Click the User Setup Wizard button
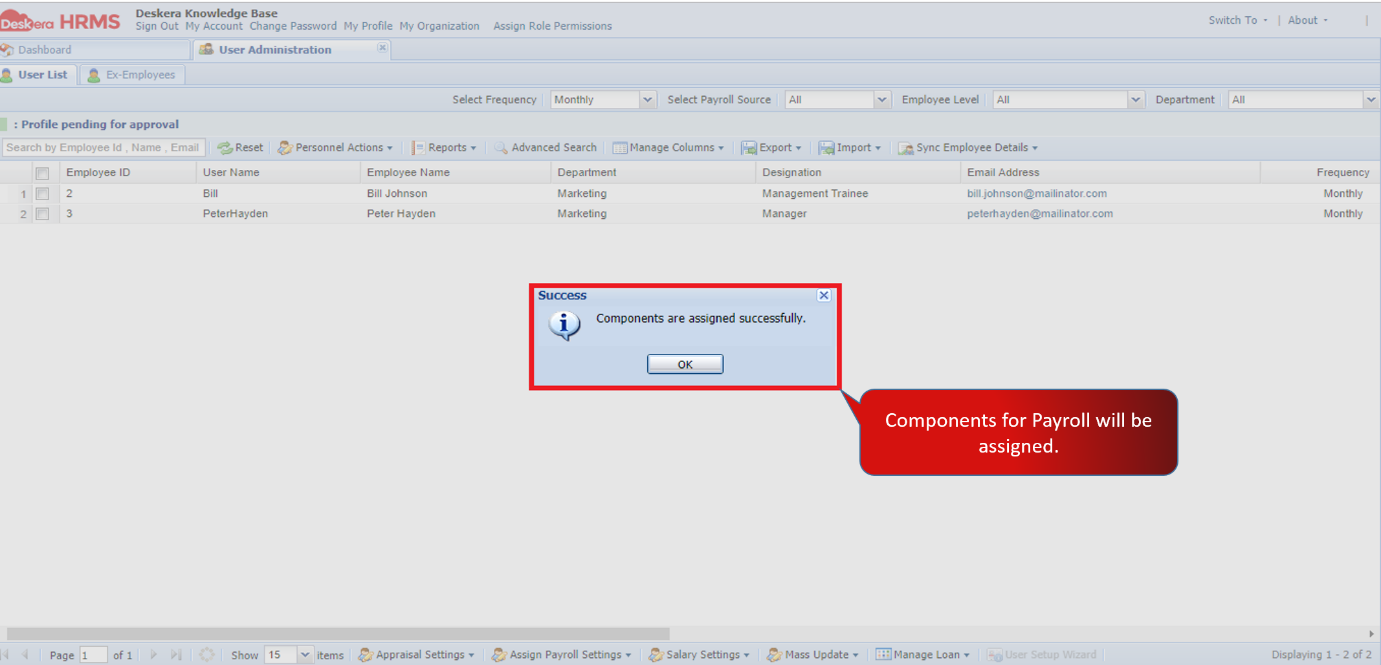1381x665 pixels. point(1042,655)
